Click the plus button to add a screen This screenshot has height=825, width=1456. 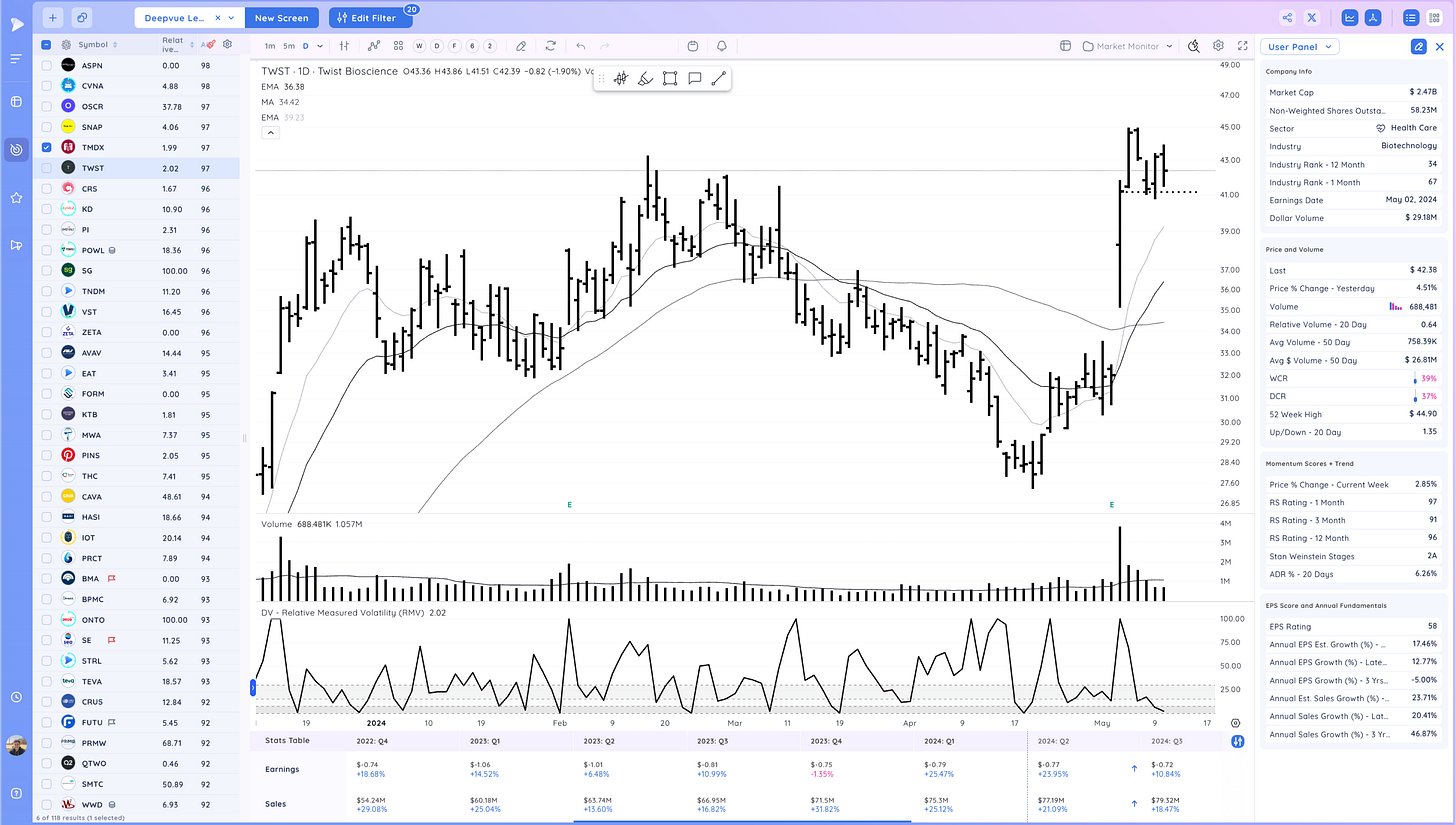52,17
